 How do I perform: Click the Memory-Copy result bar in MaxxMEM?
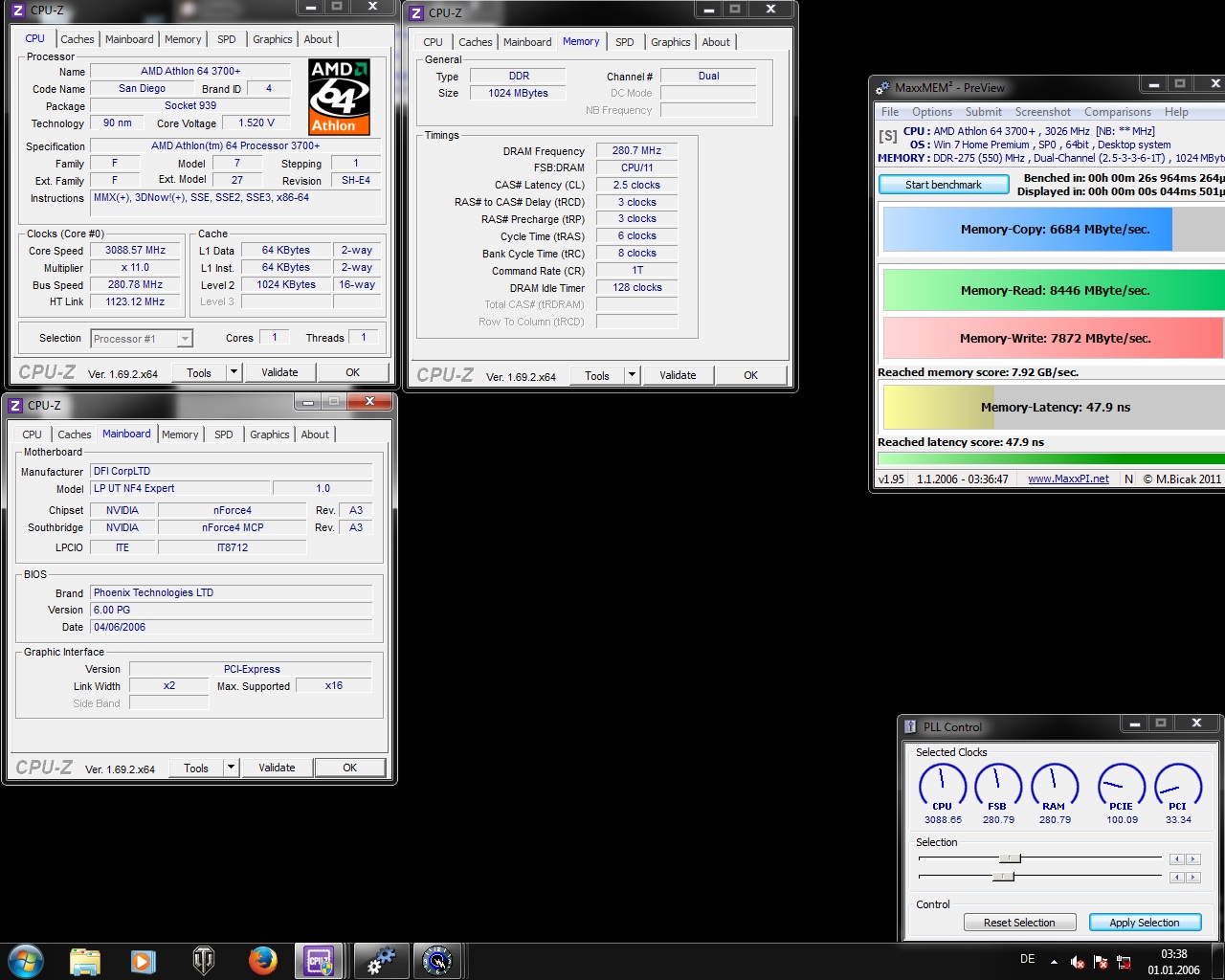[x=1055, y=230]
